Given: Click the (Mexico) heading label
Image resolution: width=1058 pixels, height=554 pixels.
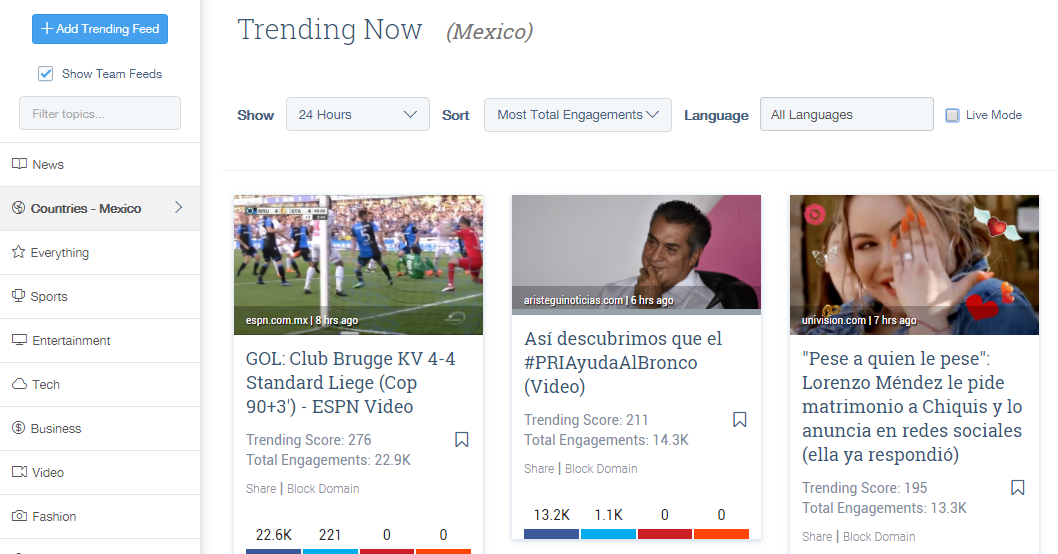Looking at the screenshot, I should (490, 31).
